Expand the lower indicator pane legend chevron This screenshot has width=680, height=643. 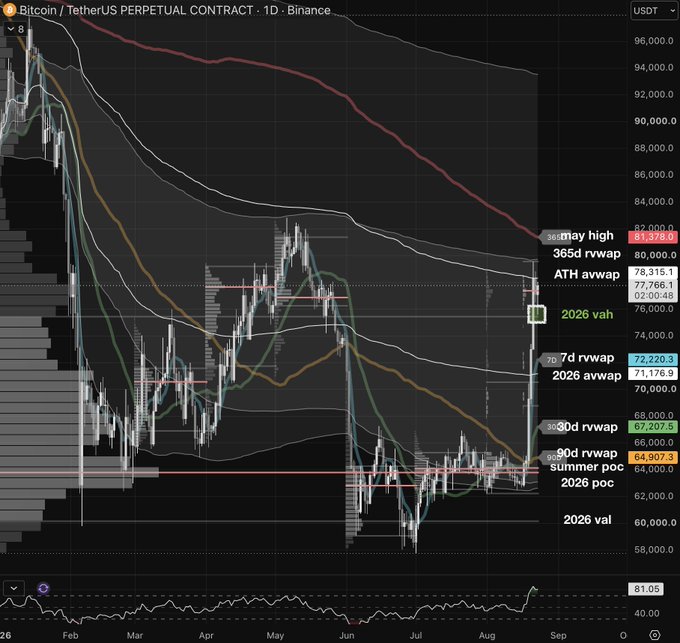pyautogui.click(x=14, y=588)
